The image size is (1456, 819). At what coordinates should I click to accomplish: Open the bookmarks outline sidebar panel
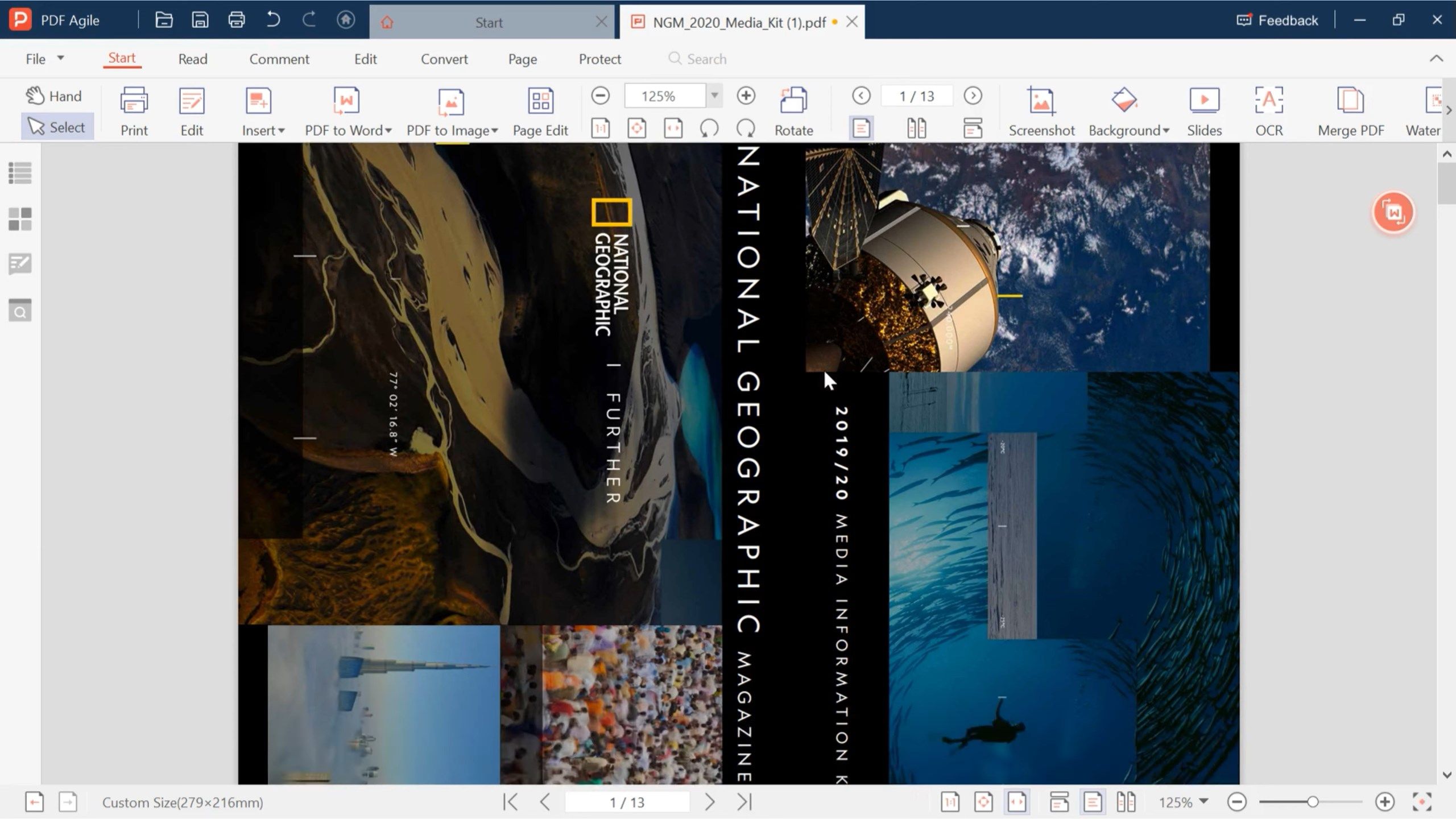point(20,173)
